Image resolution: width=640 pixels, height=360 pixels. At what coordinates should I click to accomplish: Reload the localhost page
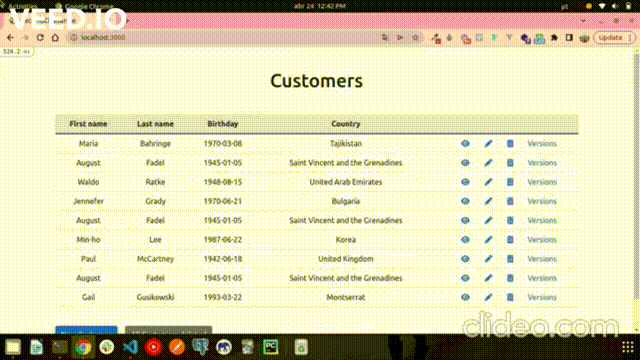coord(40,38)
